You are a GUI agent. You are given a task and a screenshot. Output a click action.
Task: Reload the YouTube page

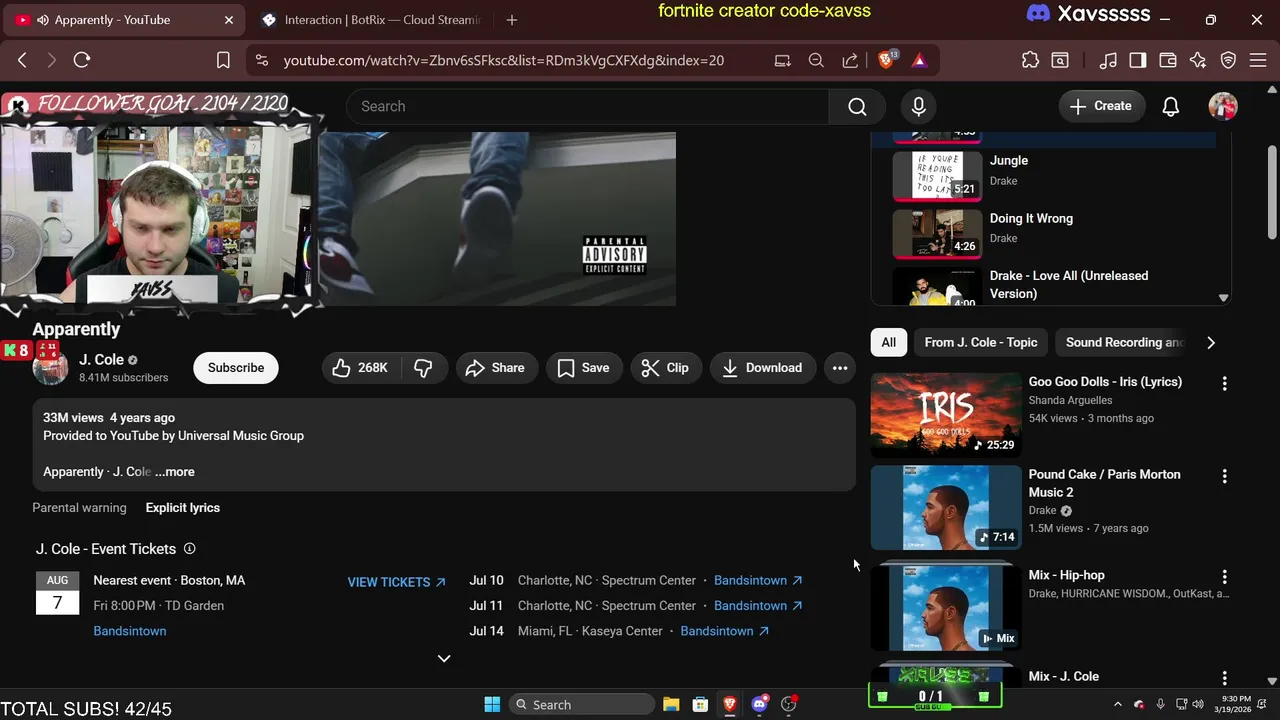[x=82, y=60]
